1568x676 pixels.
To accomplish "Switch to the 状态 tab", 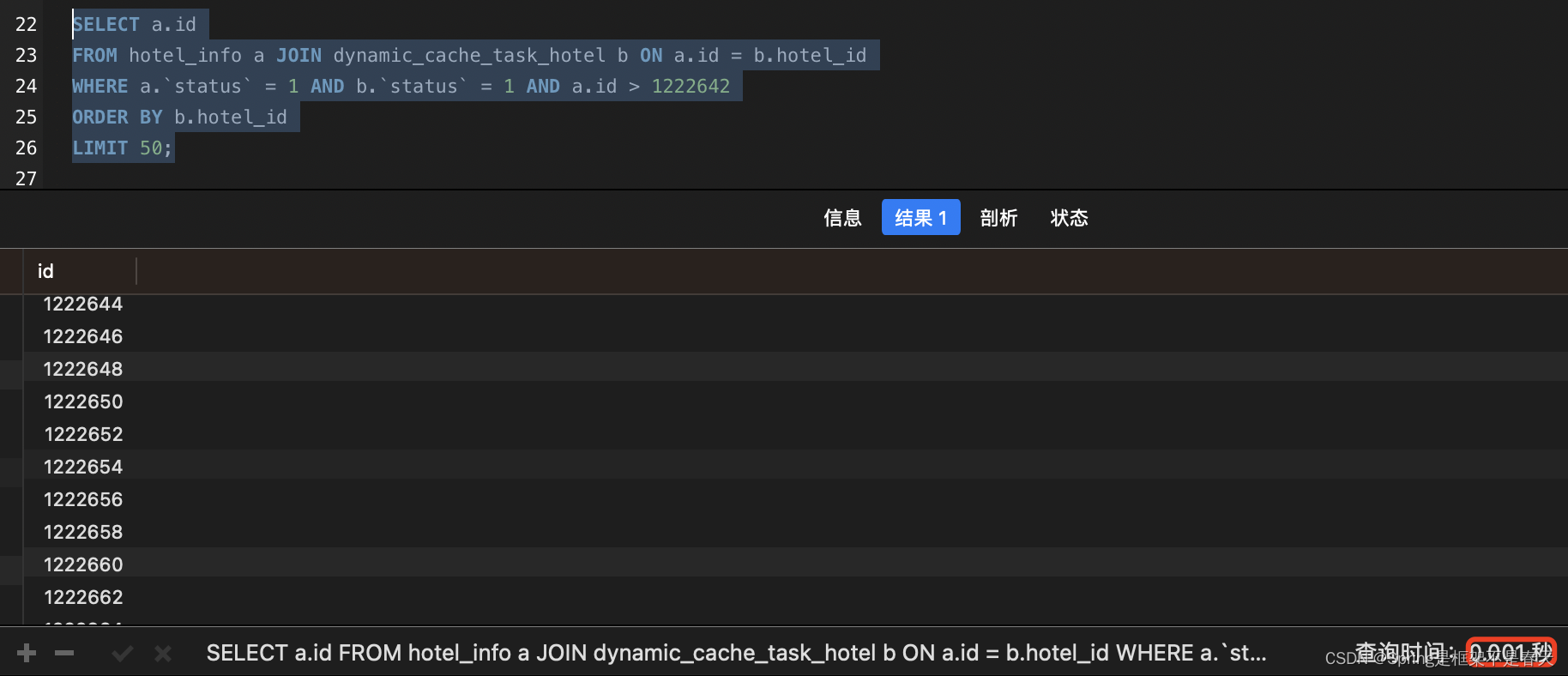I will tap(1069, 218).
